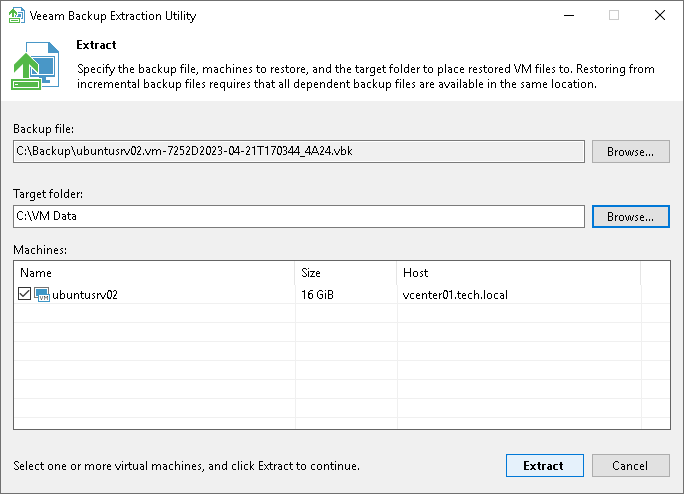Image resolution: width=684 pixels, height=494 pixels.
Task: Sort machines by Host column header
Action: point(519,273)
